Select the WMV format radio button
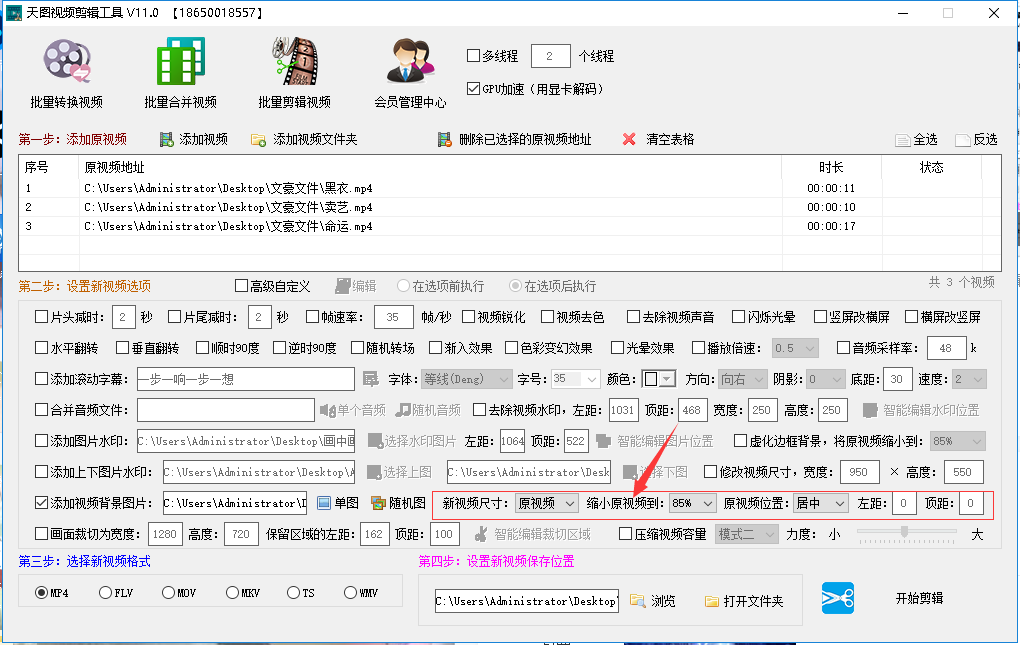 point(351,592)
